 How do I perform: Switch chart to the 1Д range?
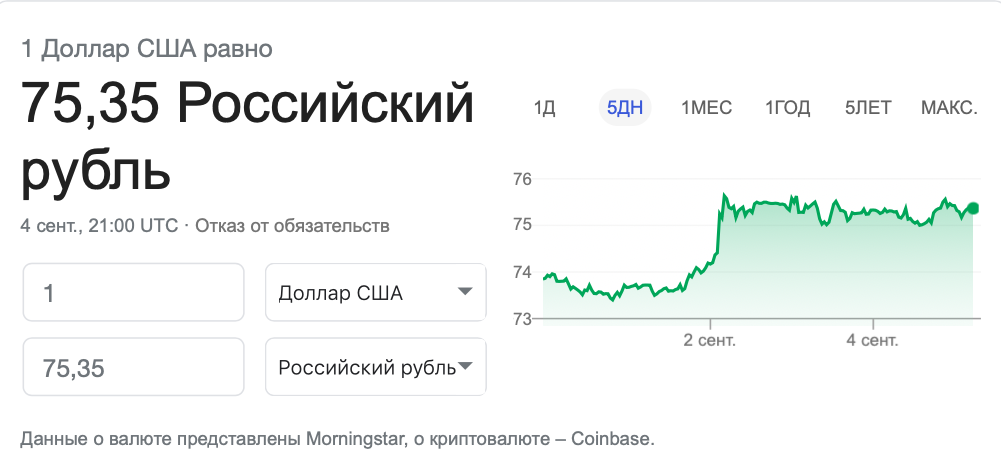[x=544, y=108]
